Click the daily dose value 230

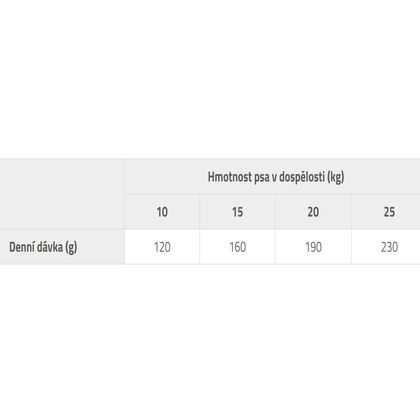coord(389,247)
